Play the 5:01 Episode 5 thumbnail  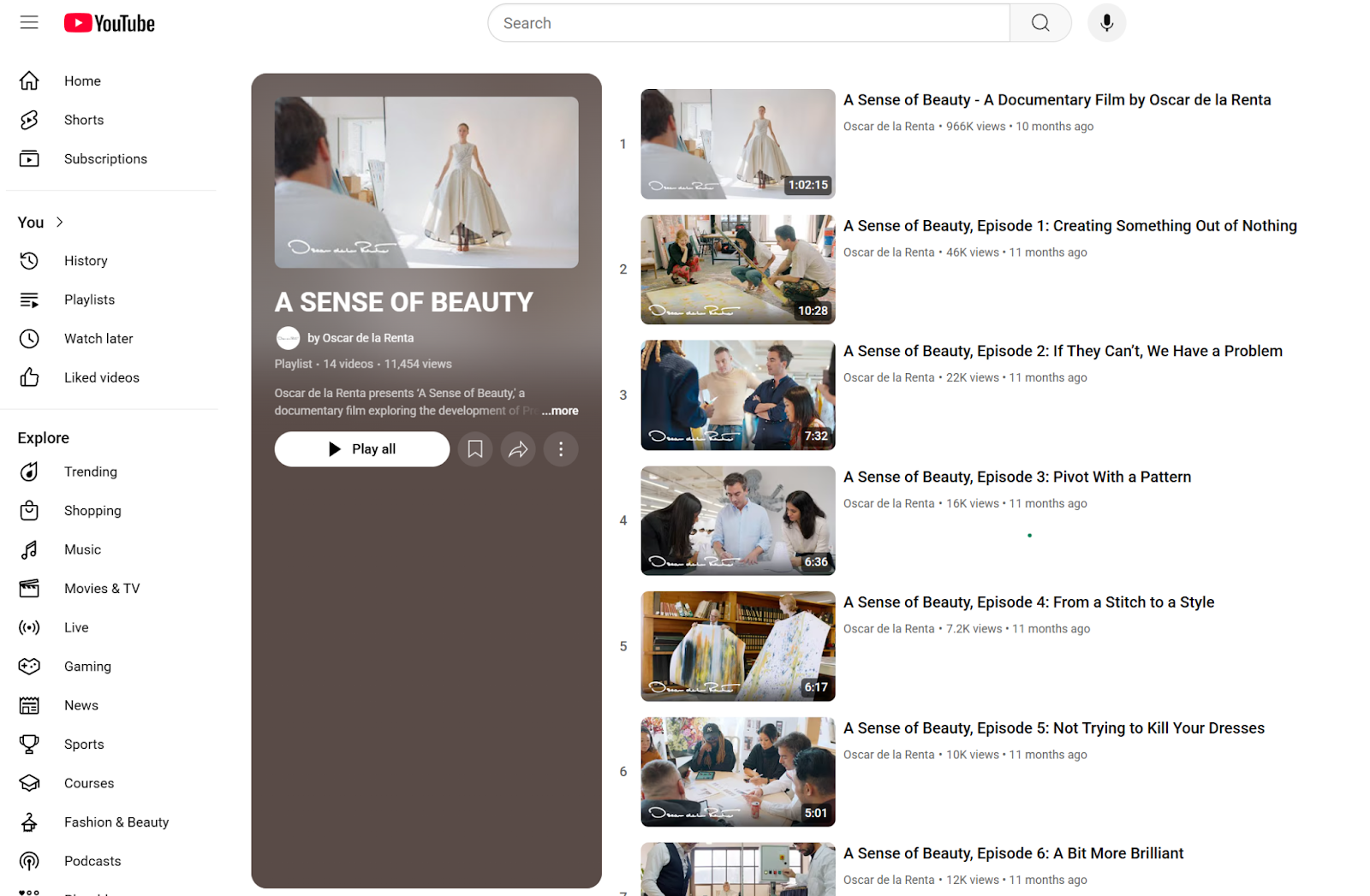pos(738,772)
